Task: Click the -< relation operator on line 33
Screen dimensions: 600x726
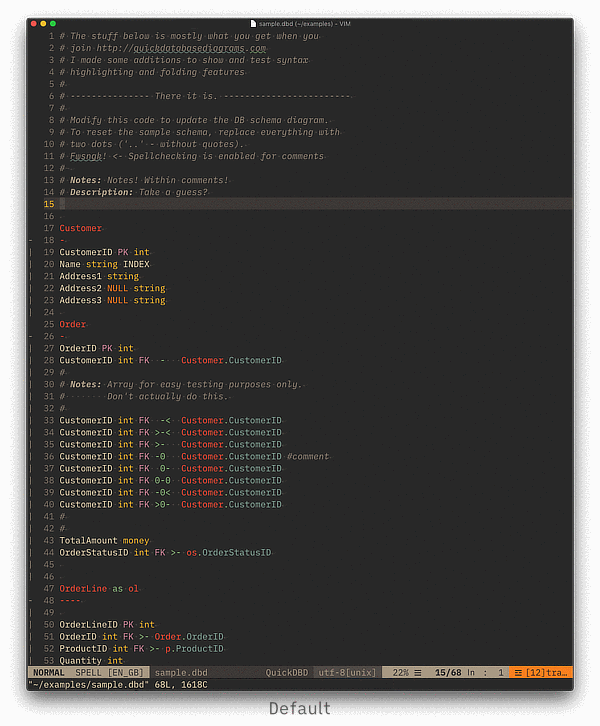Action: [x=165, y=421]
